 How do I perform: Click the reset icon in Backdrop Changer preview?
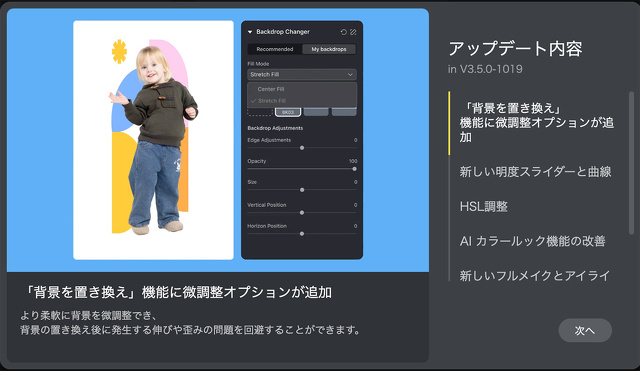click(x=344, y=32)
